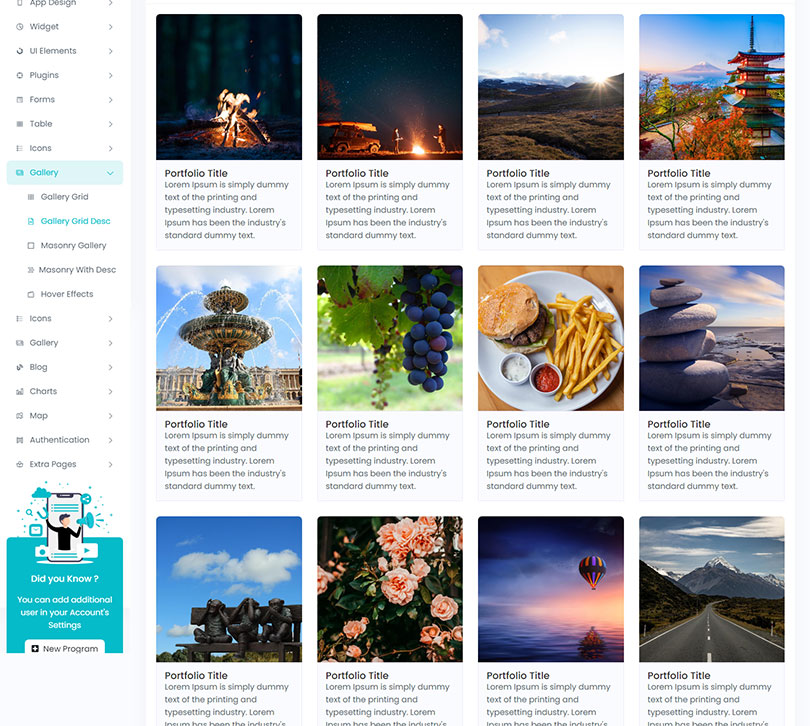Click the Map icon in sidebar
This screenshot has height=726, width=810.
(x=20, y=416)
